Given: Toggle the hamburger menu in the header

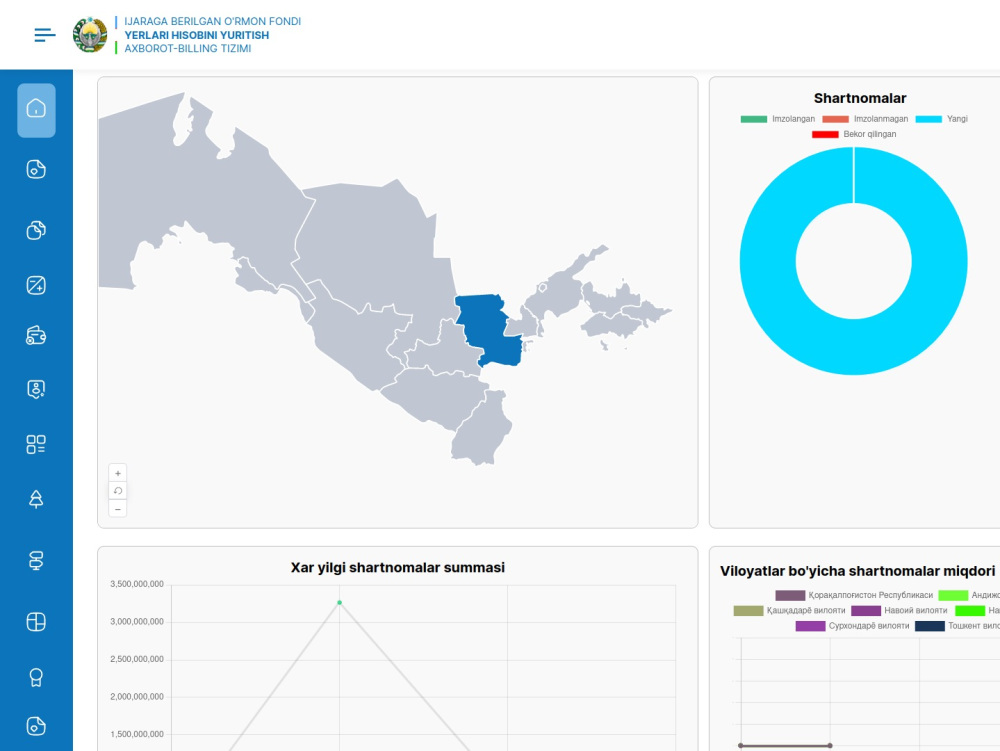Looking at the screenshot, I should click(x=45, y=35).
